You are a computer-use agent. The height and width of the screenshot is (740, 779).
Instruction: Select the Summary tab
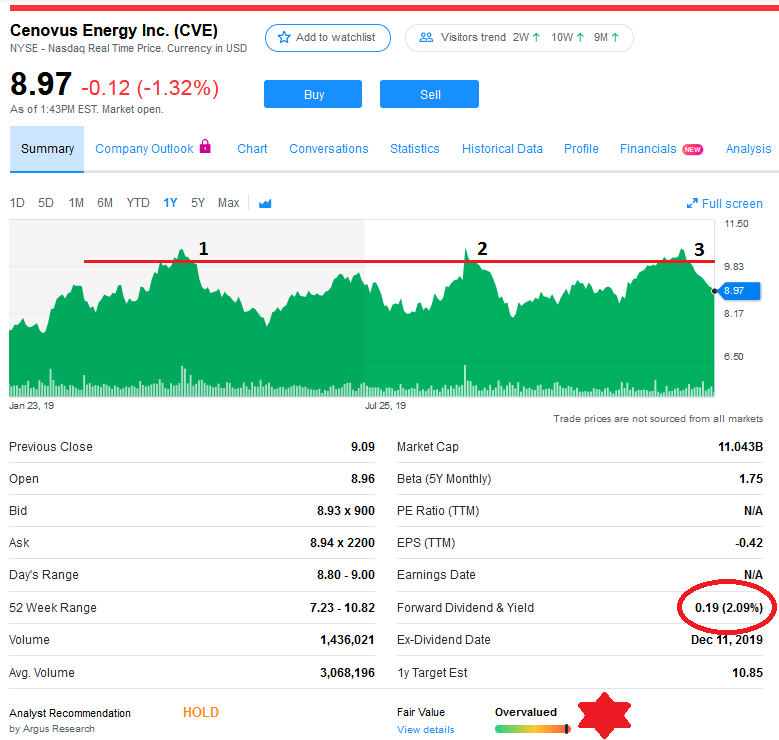(47, 149)
